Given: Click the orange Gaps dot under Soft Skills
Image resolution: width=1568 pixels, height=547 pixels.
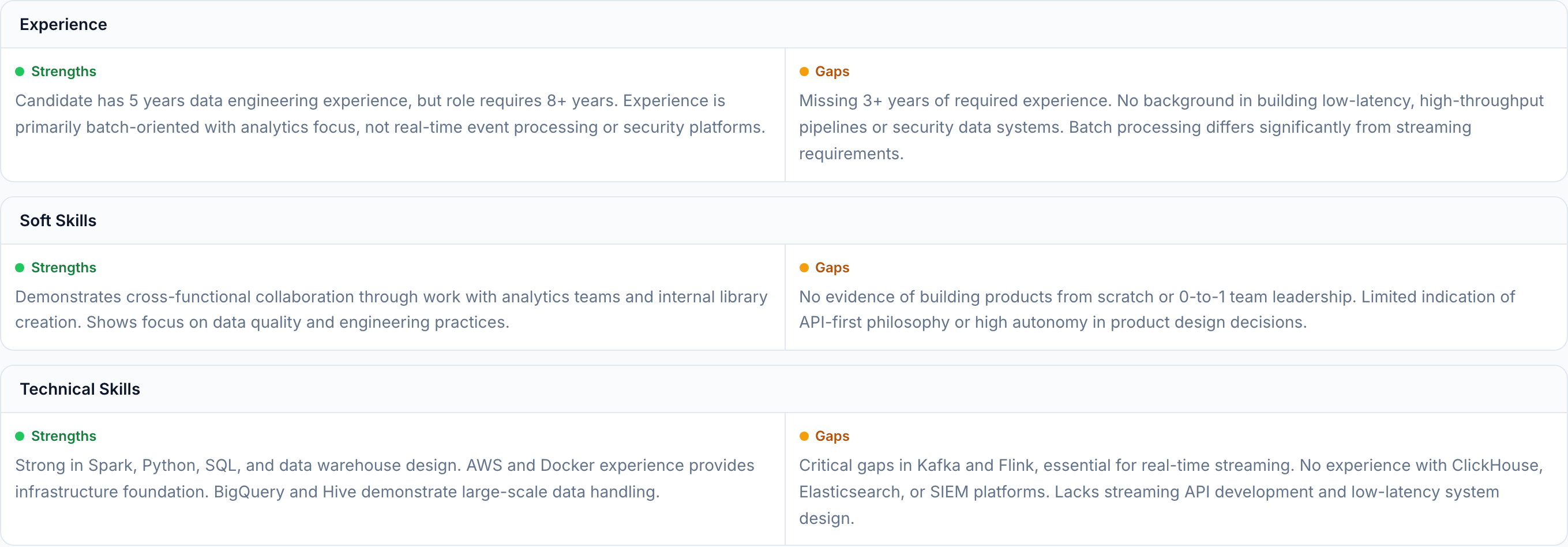Looking at the screenshot, I should click(804, 268).
